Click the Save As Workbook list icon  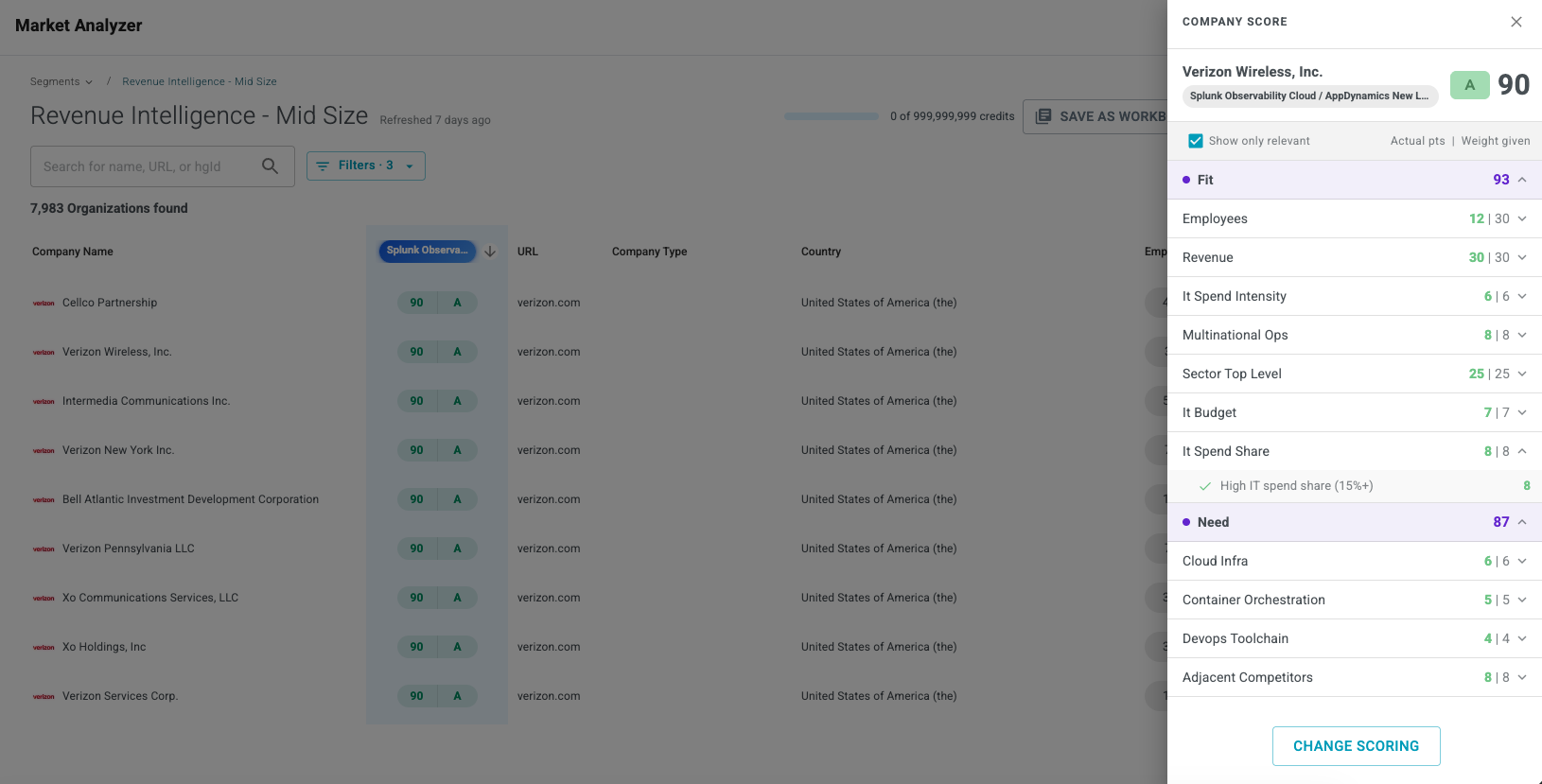click(1043, 116)
